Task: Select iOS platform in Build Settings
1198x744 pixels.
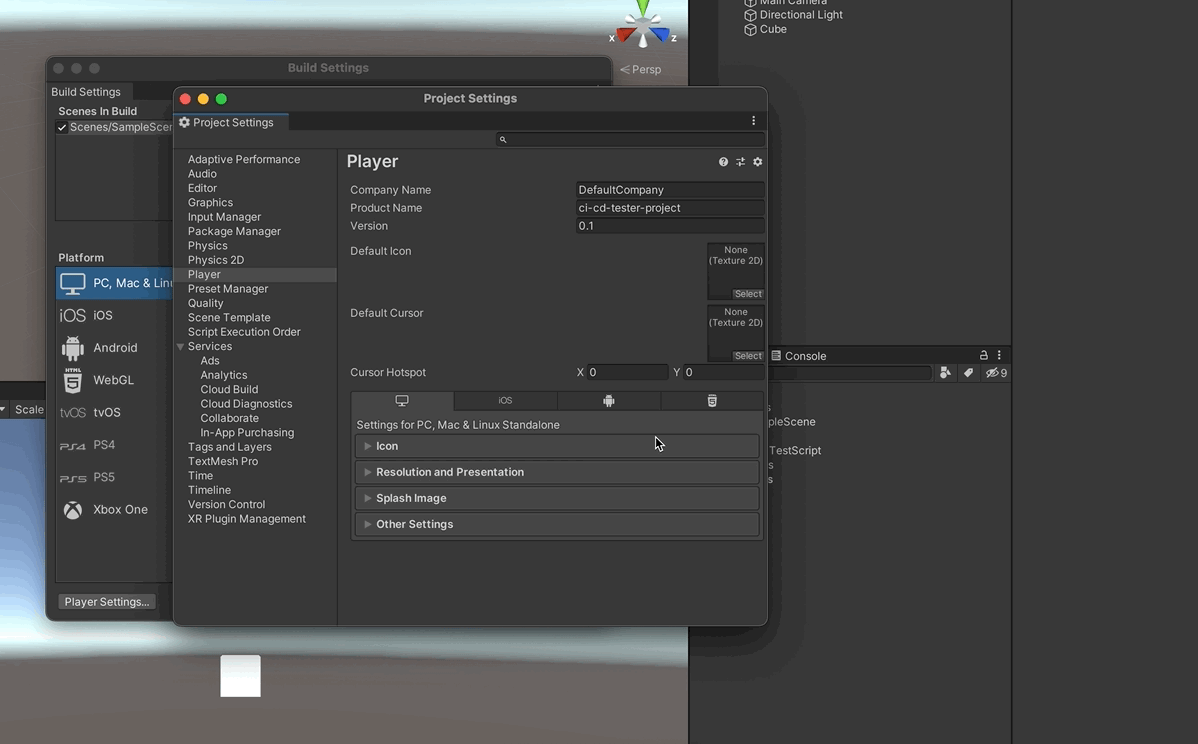Action: [115, 315]
